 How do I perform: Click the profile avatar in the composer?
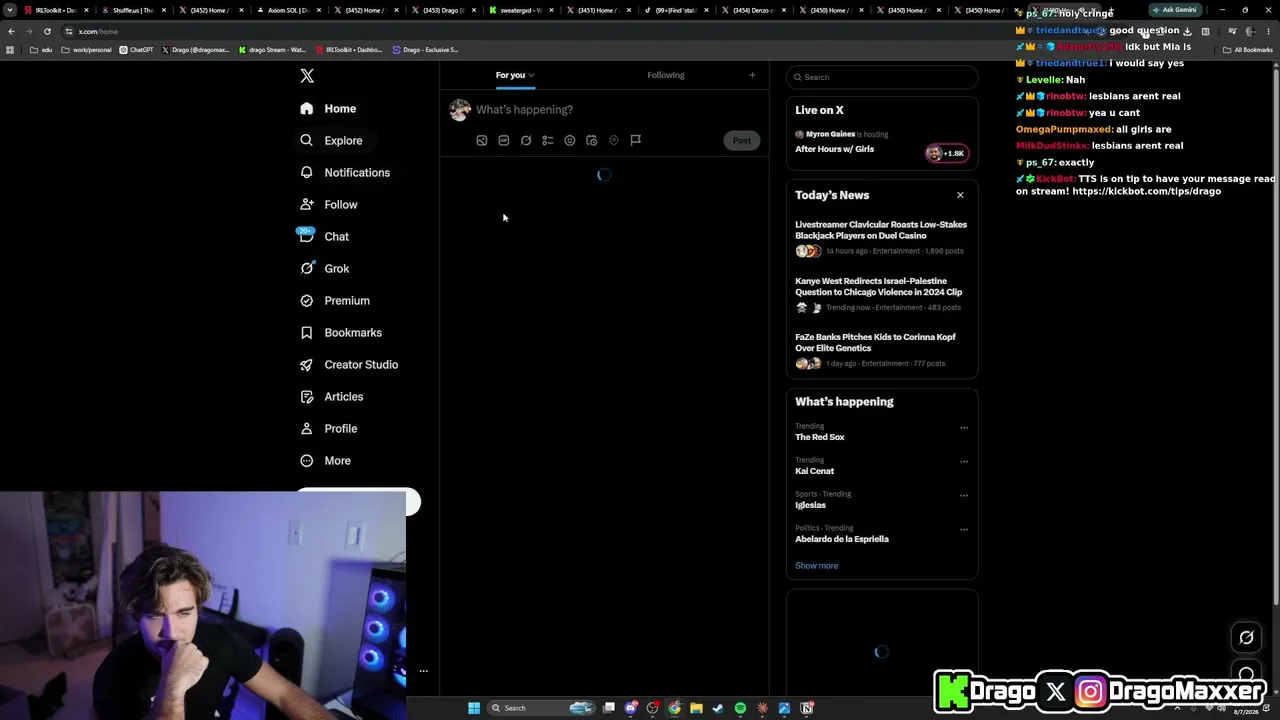[x=460, y=110]
